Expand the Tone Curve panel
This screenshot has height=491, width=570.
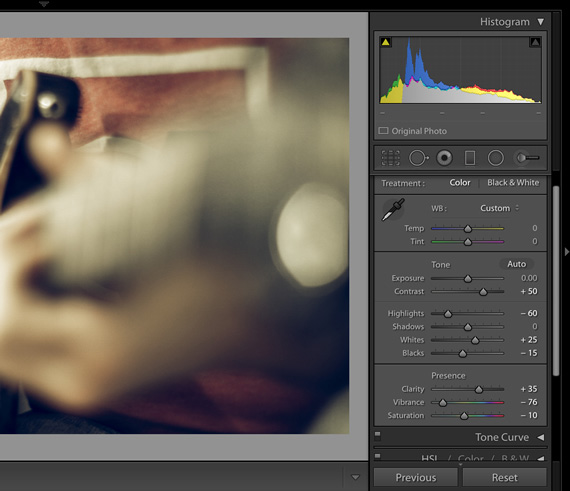pyautogui.click(x=541, y=437)
